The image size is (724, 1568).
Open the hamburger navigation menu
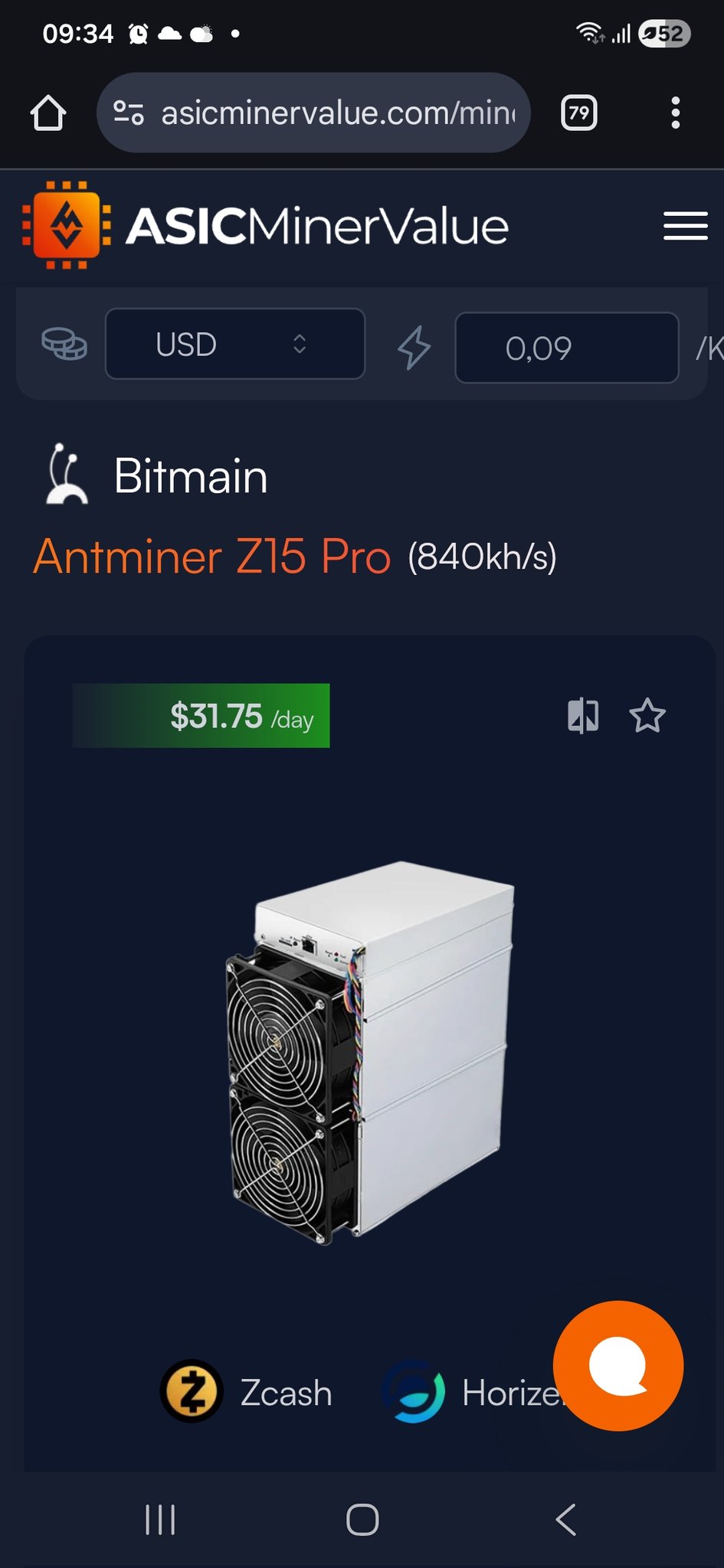pos(685,226)
